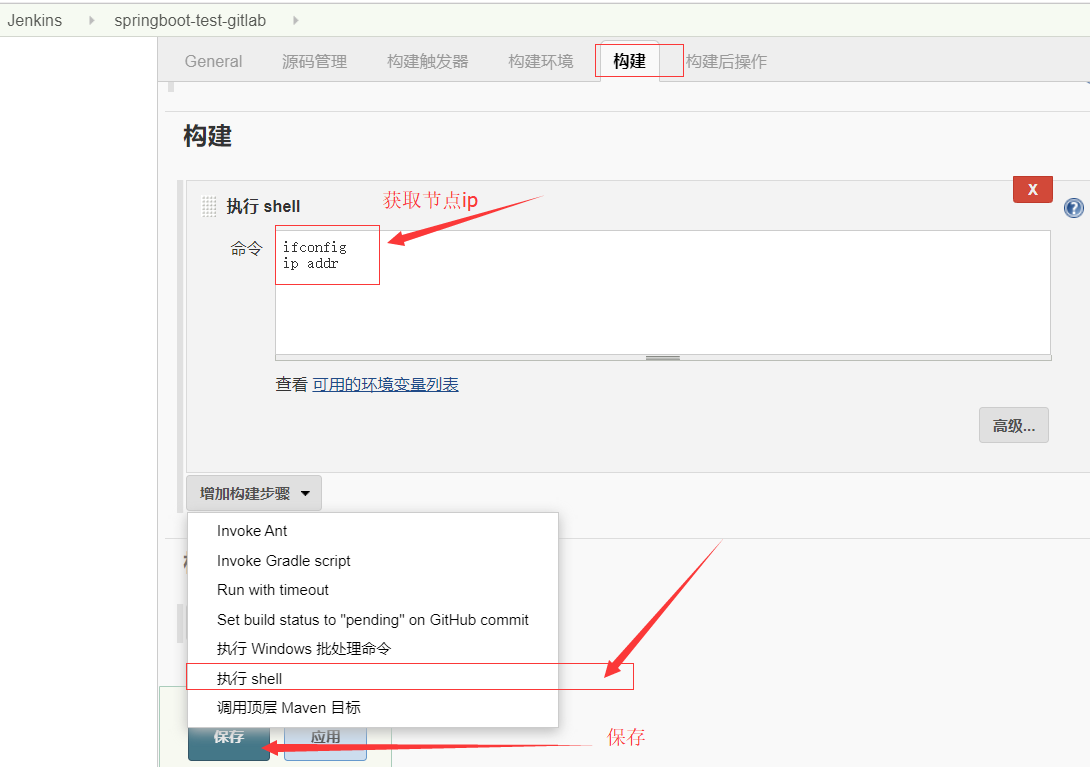
Task: Switch to the General tab
Action: (213, 61)
